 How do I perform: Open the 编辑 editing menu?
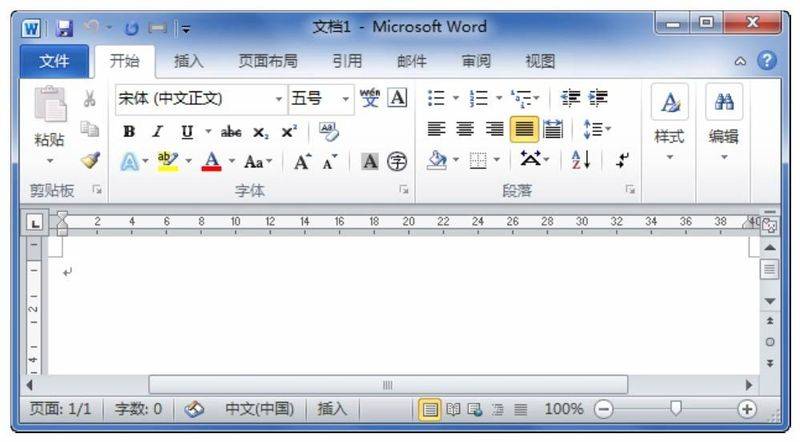(x=723, y=122)
